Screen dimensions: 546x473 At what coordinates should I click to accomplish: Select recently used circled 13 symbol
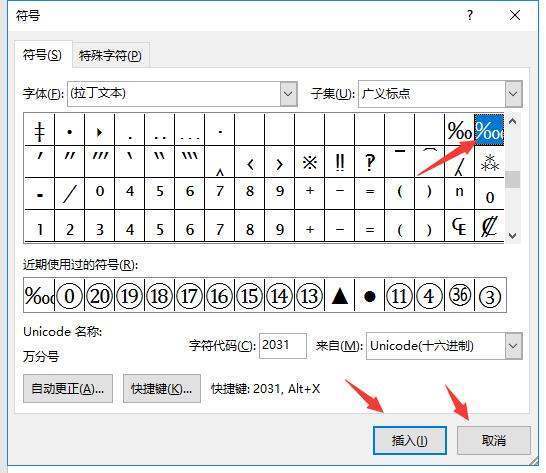coord(310,296)
